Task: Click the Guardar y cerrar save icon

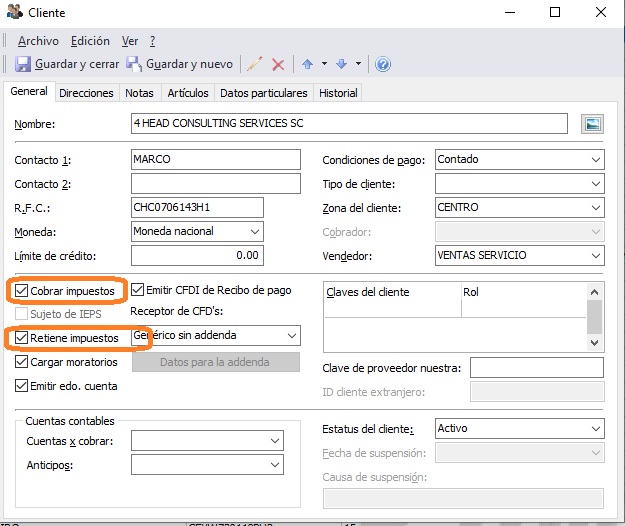Action: pyautogui.click(x=23, y=64)
